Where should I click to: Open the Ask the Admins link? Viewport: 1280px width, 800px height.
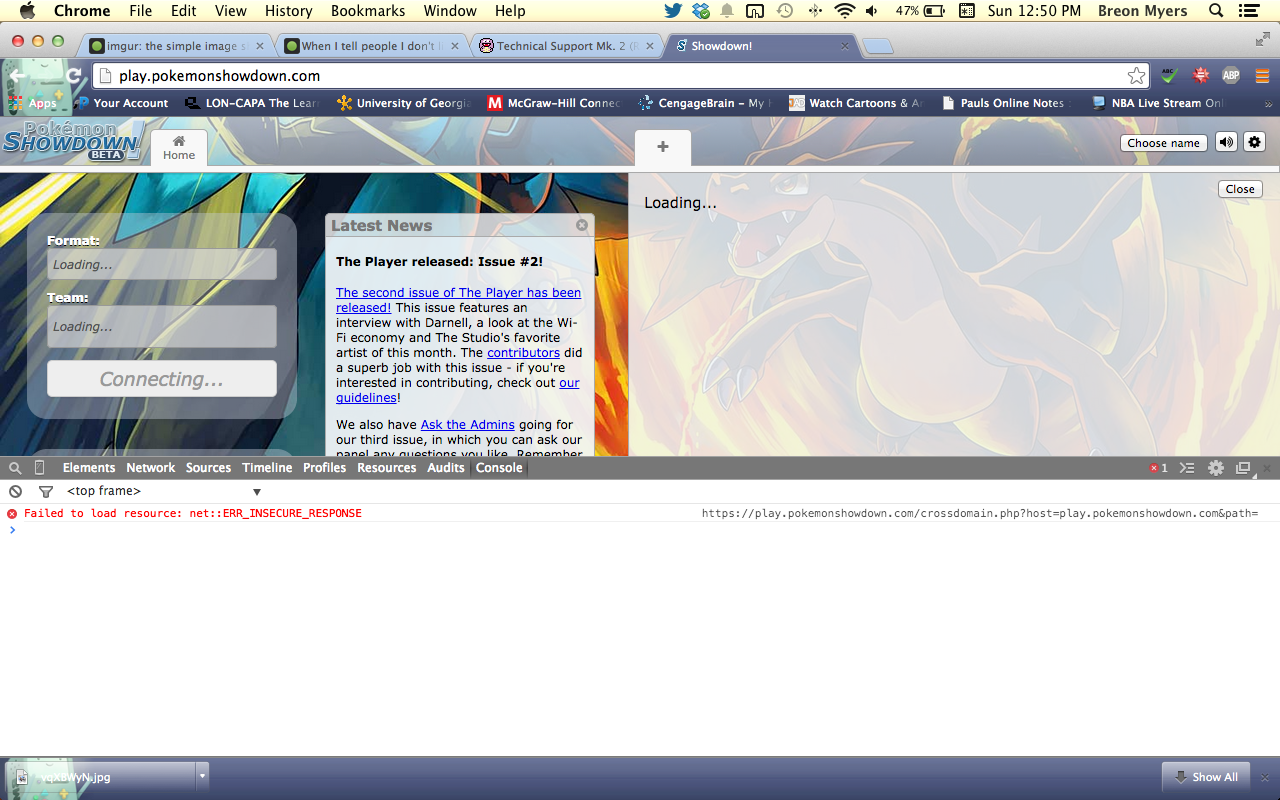tap(468, 425)
